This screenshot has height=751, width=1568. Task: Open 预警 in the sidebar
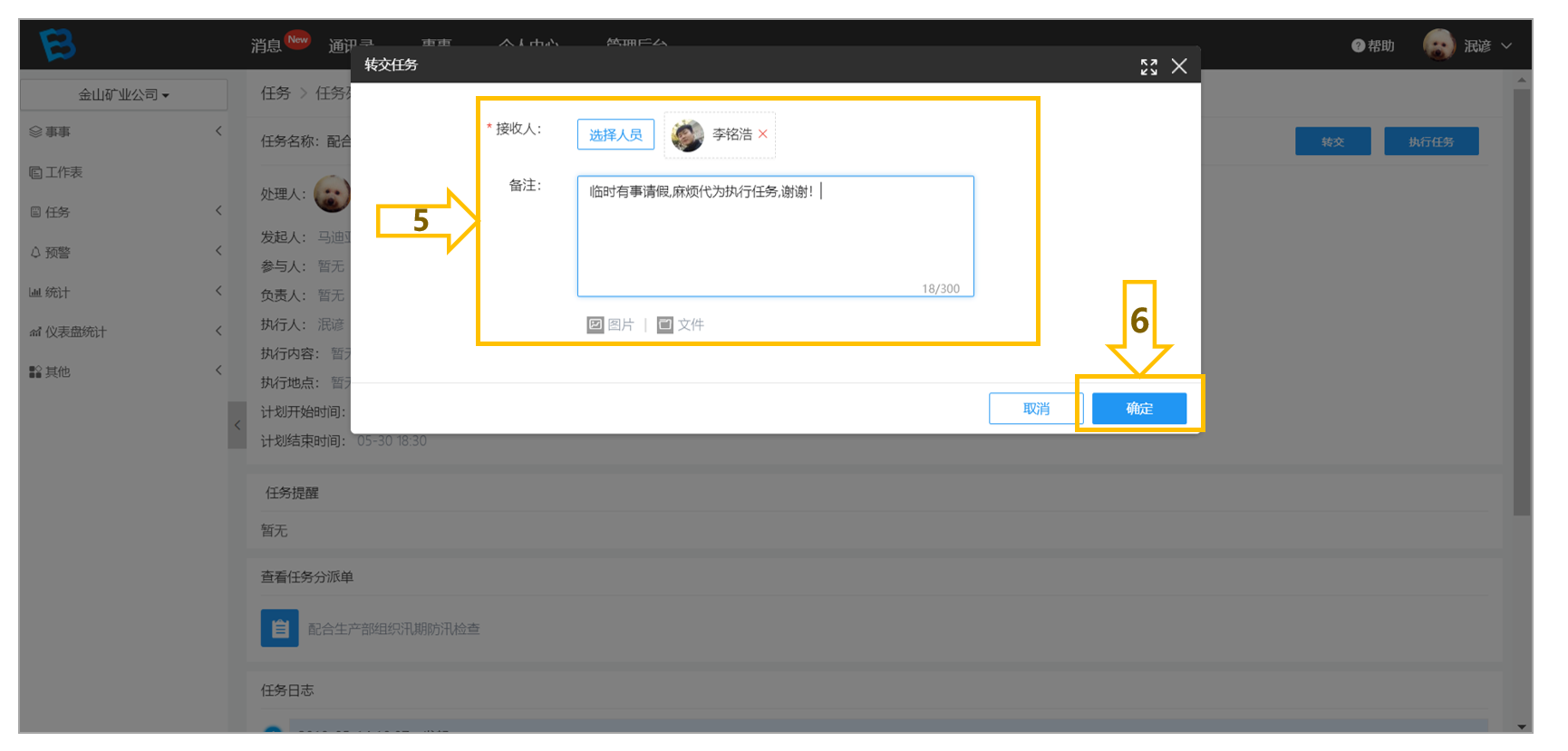(x=57, y=252)
